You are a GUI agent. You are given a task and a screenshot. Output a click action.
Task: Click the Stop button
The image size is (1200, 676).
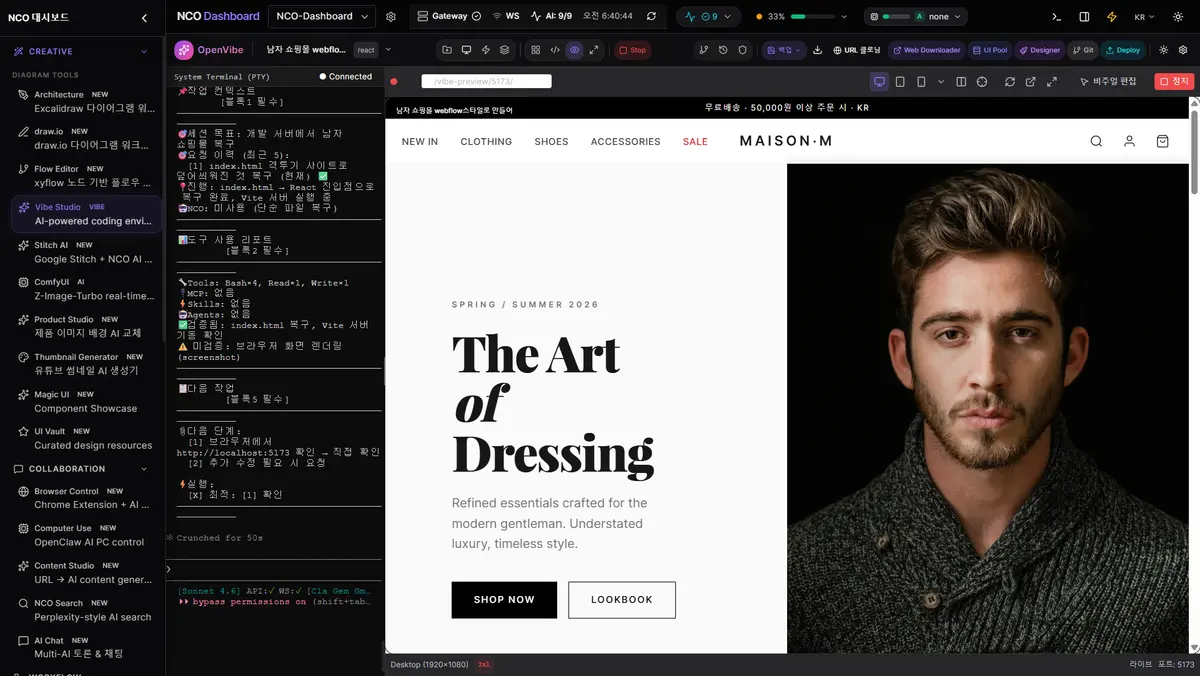coord(632,50)
